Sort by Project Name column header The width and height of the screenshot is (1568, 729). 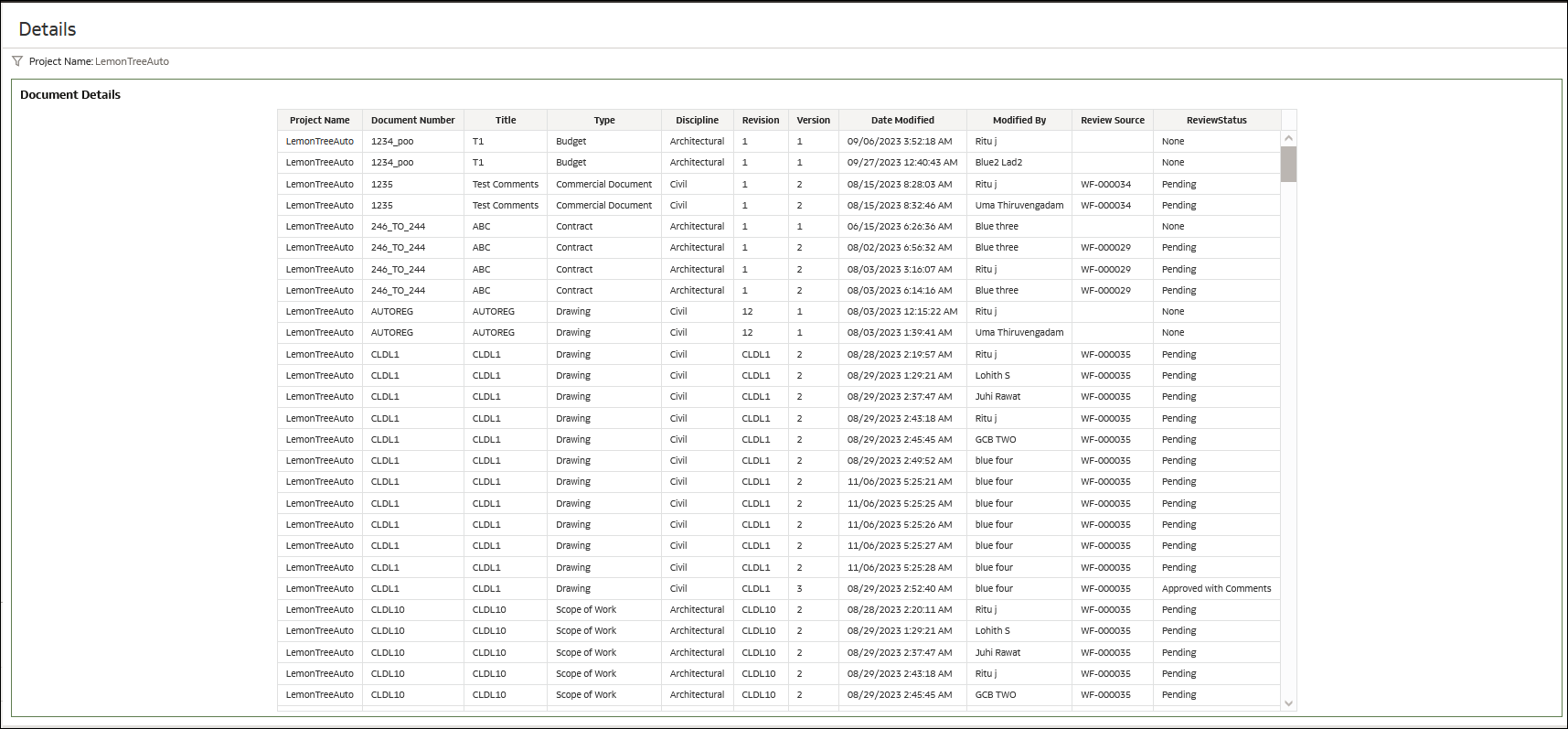320,120
